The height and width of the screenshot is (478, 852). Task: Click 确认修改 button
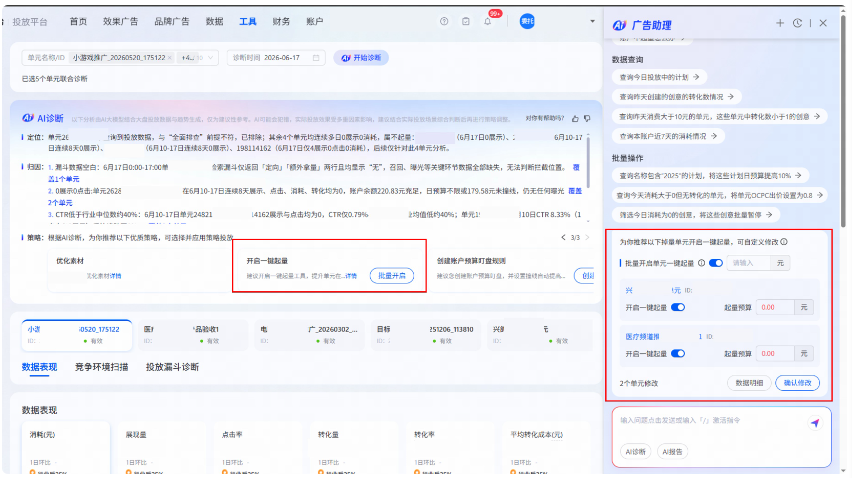coord(798,383)
